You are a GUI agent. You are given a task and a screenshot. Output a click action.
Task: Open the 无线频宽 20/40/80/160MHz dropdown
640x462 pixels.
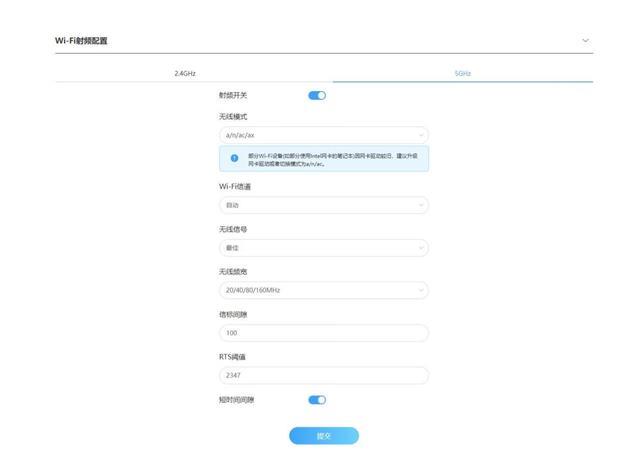324,290
